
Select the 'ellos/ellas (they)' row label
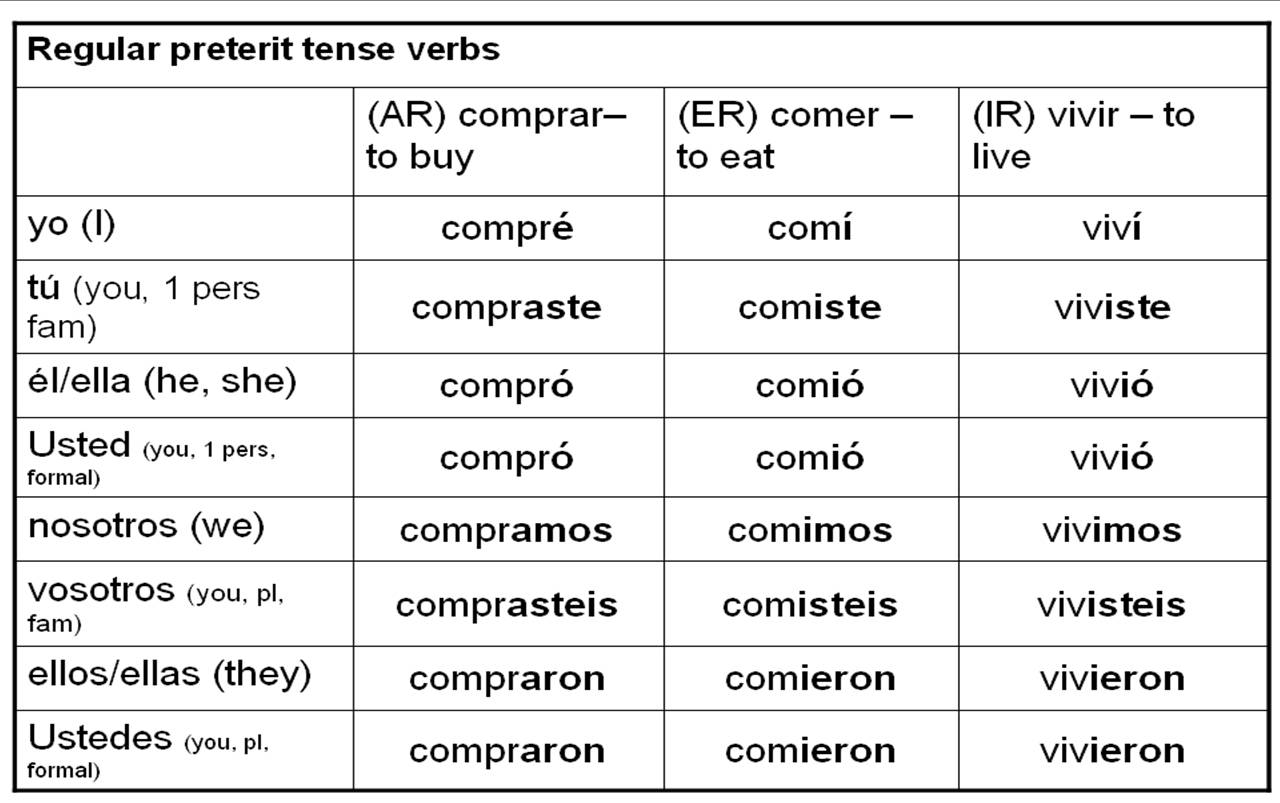click(169, 675)
